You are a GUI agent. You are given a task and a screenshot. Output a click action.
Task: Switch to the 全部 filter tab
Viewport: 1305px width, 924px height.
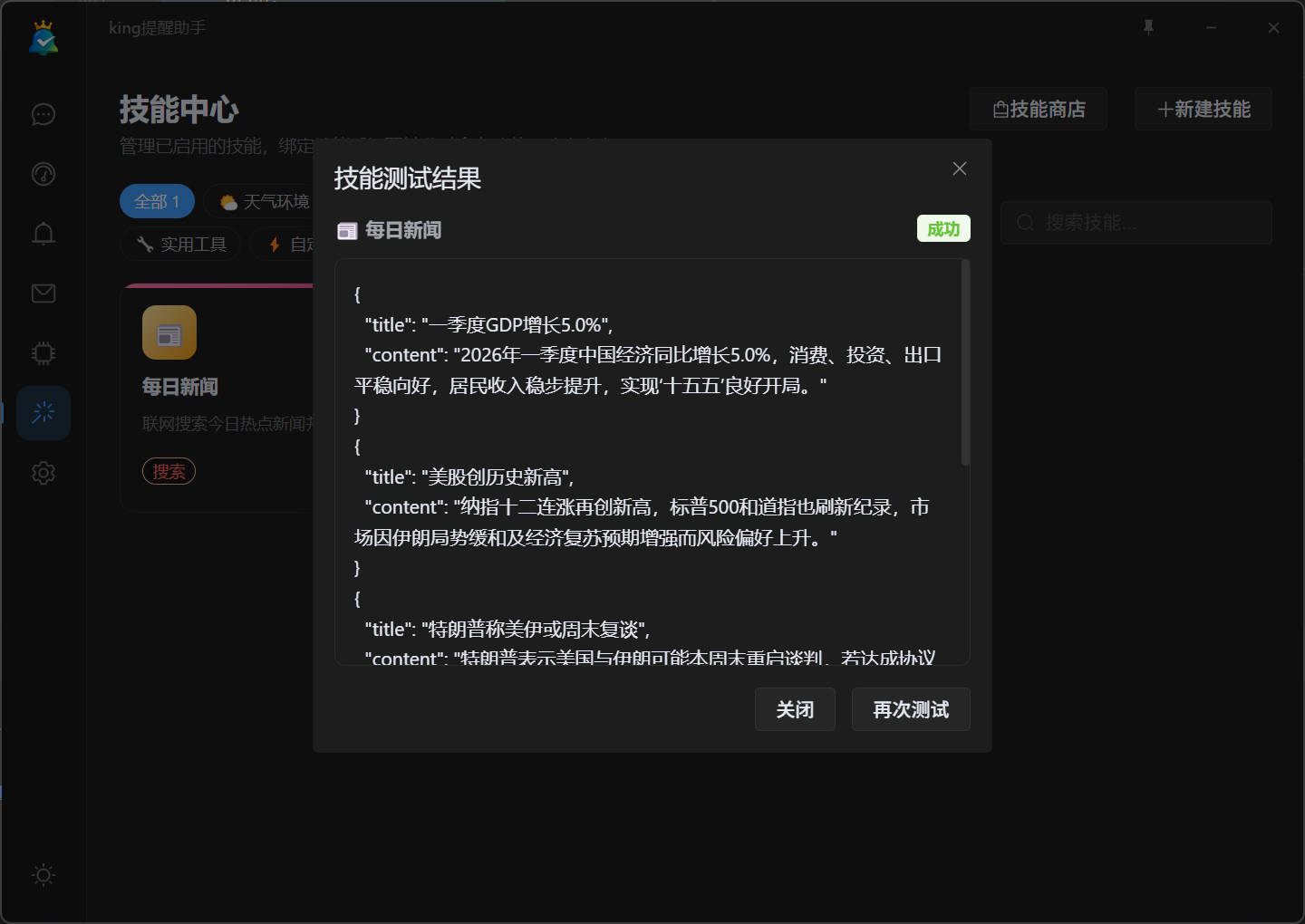(x=156, y=201)
